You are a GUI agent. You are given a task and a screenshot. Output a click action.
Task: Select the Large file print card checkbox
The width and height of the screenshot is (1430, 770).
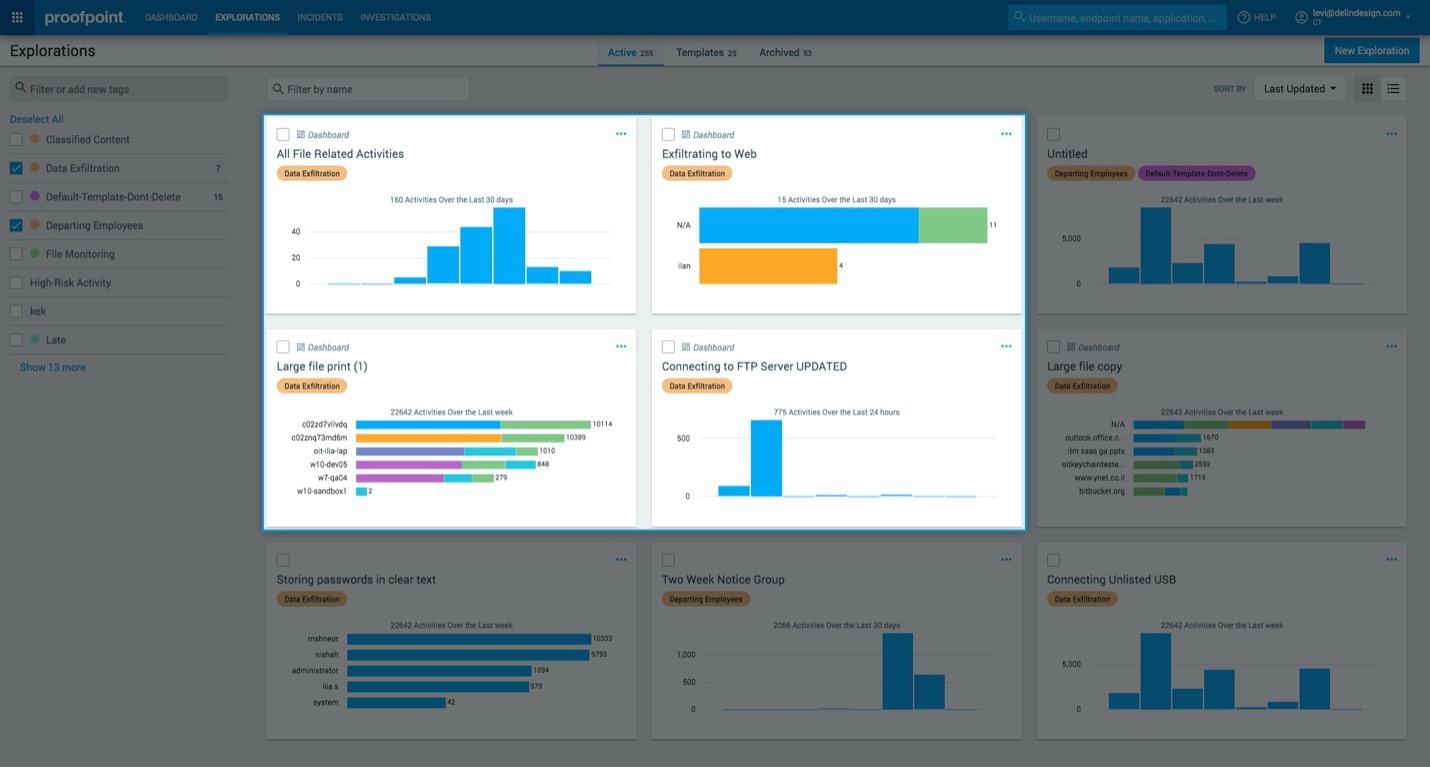pos(283,347)
